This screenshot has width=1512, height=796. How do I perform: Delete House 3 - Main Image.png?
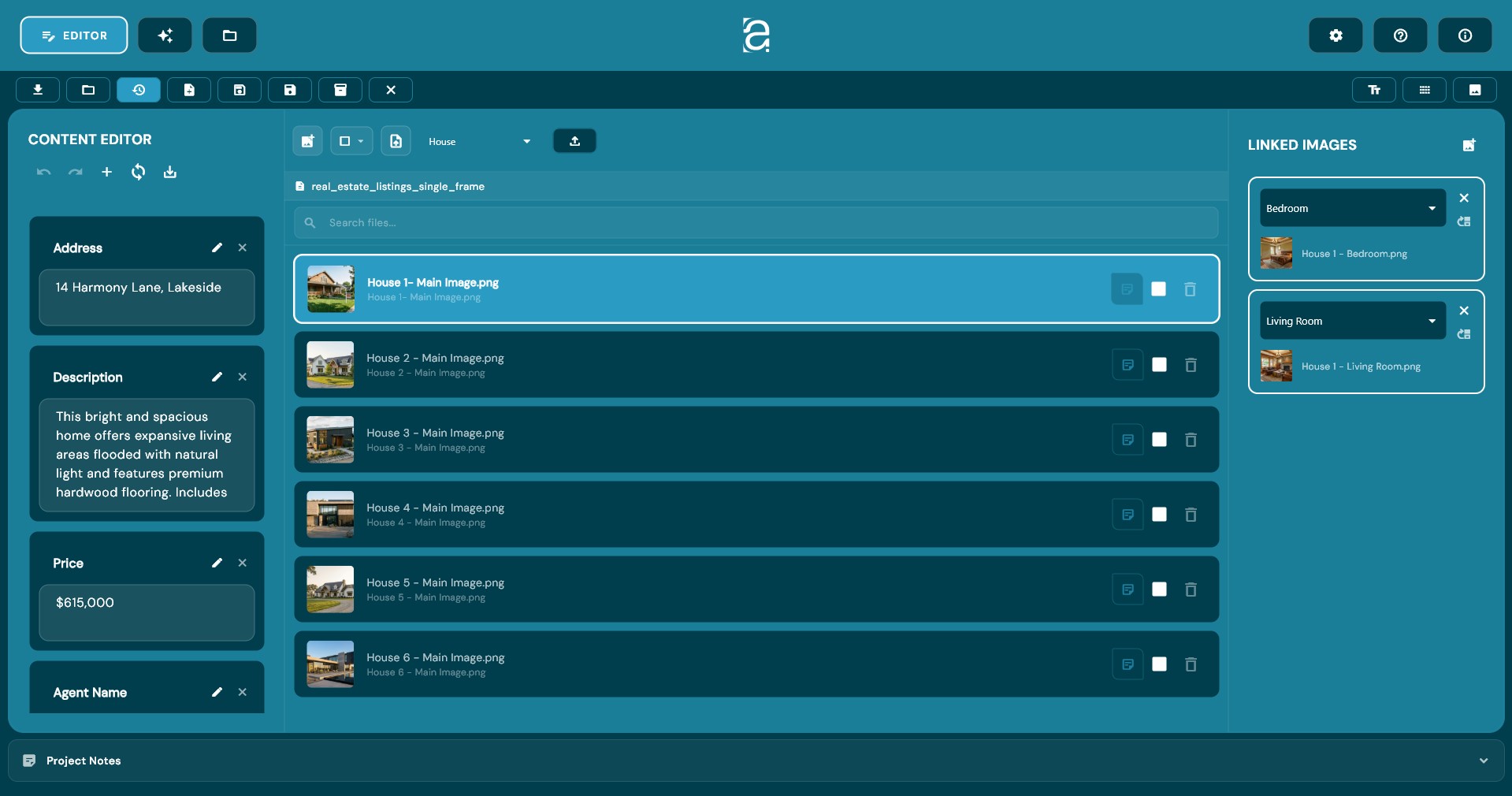pyautogui.click(x=1190, y=440)
